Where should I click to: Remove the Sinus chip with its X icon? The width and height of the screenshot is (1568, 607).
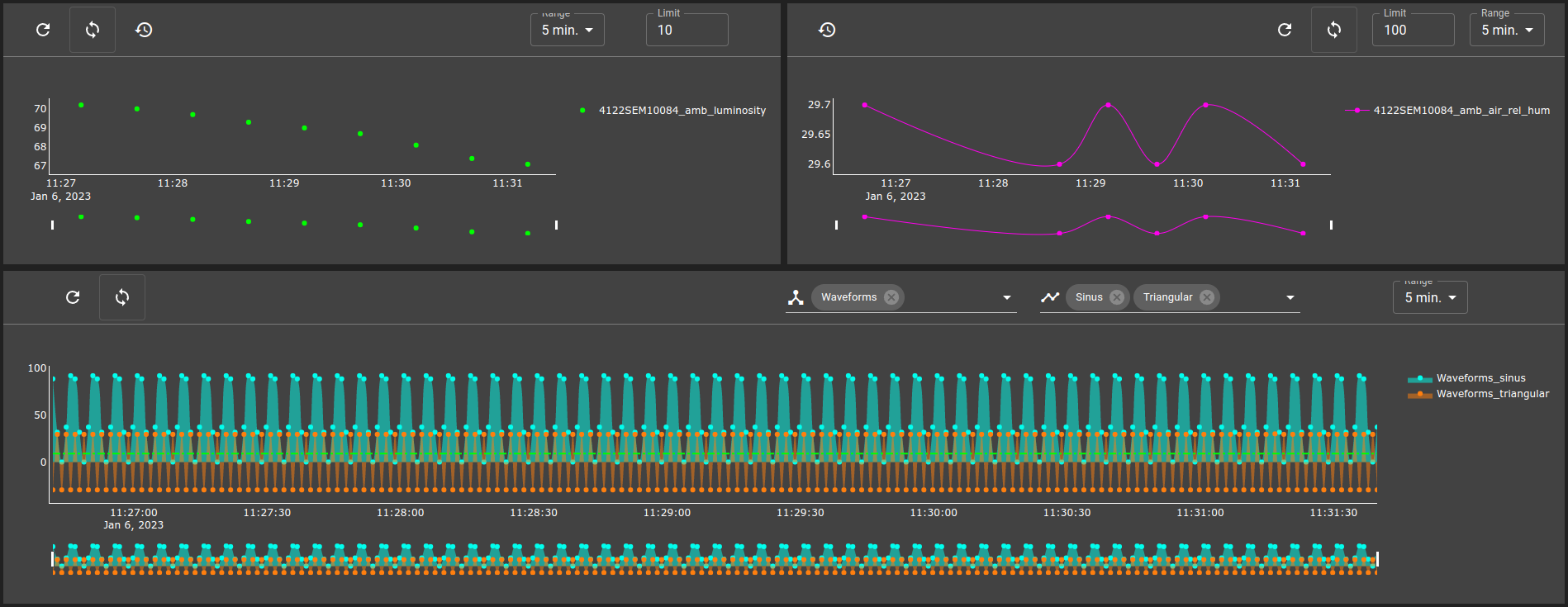click(x=1117, y=297)
